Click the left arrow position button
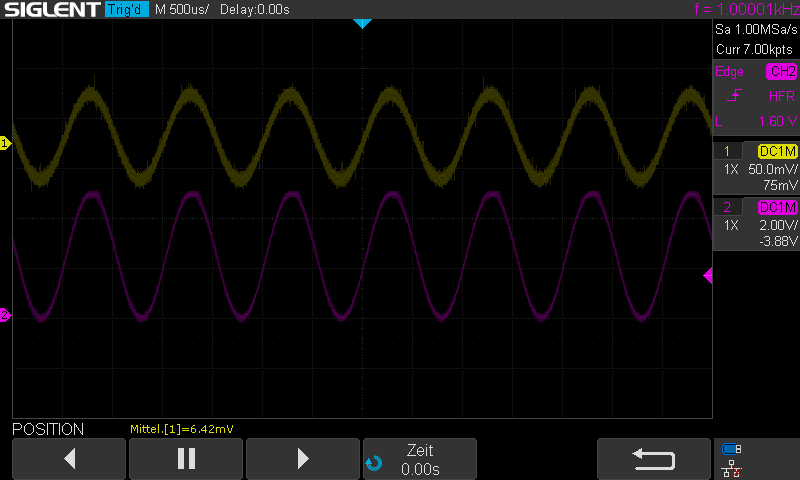This screenshot has height=480, width=800. pos(69,459)
